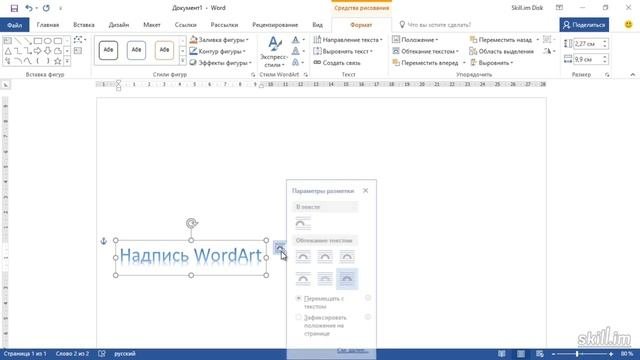Go to the Рассылки tab
640x360 pixels.
pyautogui.click(x=224, y=25)
